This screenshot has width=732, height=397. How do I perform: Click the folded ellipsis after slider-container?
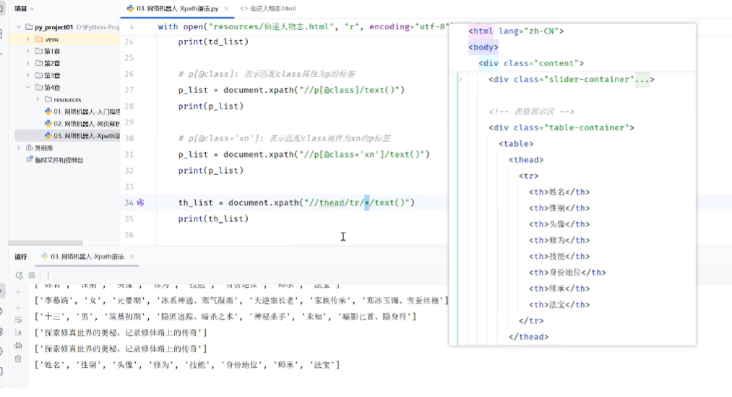click(642, 79)
